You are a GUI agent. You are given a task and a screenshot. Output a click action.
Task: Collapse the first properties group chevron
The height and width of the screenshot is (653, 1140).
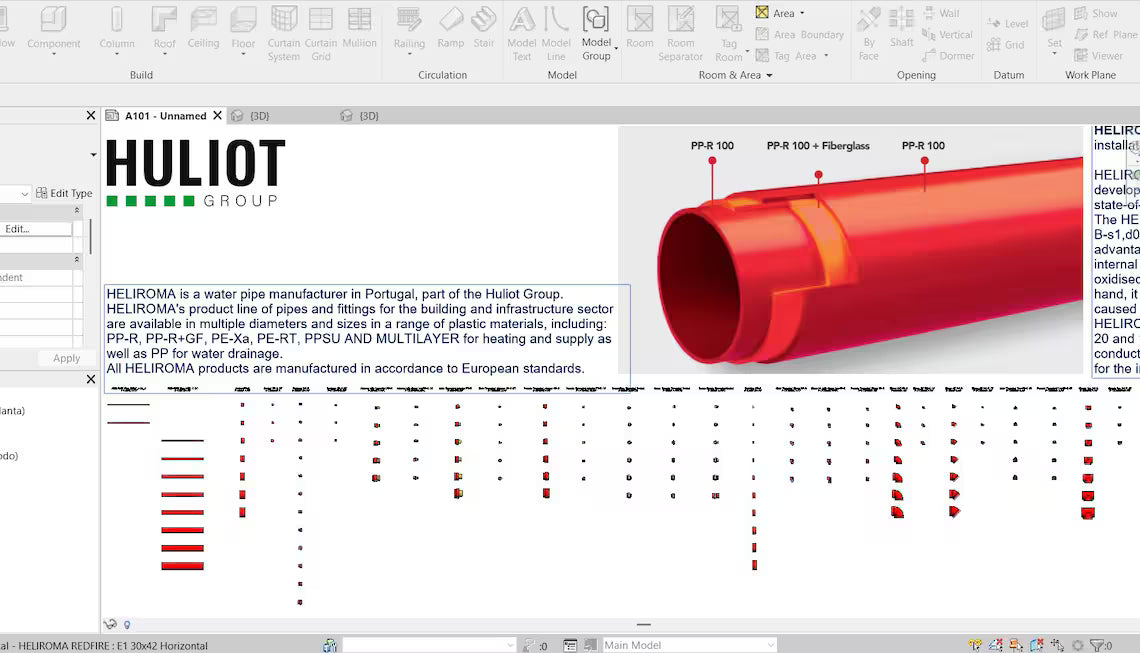pyautogui.click(x=77, y=210)
